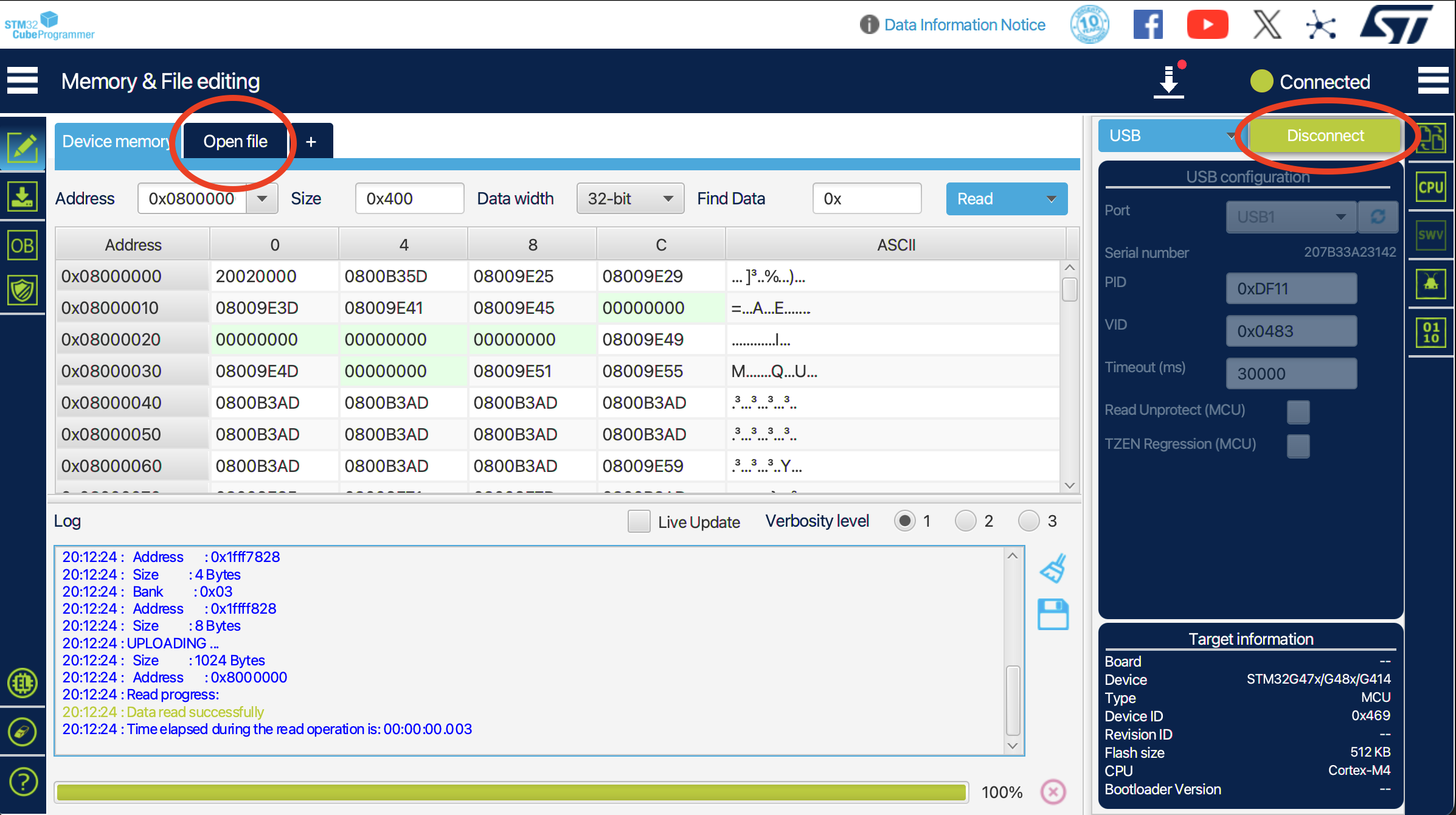Open the Data Information Notice link
This screenshot has width=1456, height=815.
pos(964,25)
